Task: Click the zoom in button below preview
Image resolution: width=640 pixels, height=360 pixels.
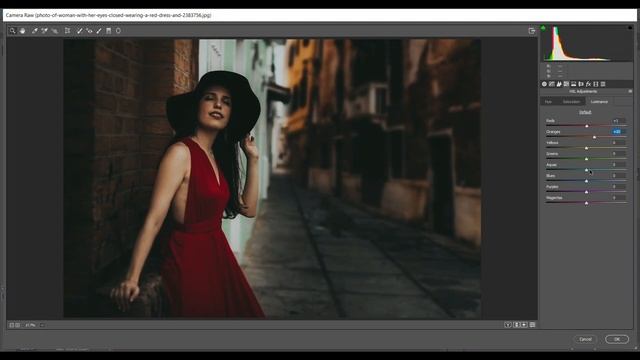Action: (18, 325)
